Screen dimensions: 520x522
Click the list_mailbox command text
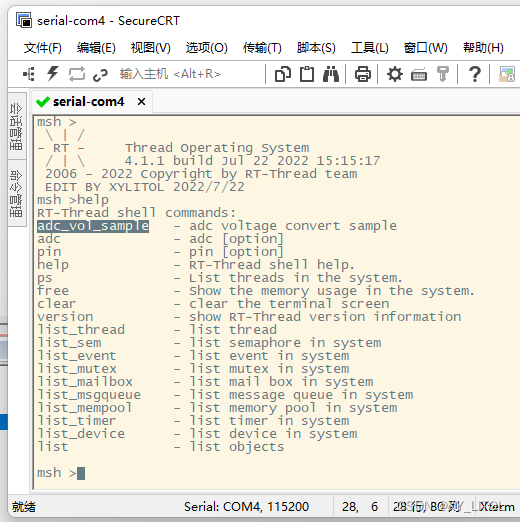85,382
